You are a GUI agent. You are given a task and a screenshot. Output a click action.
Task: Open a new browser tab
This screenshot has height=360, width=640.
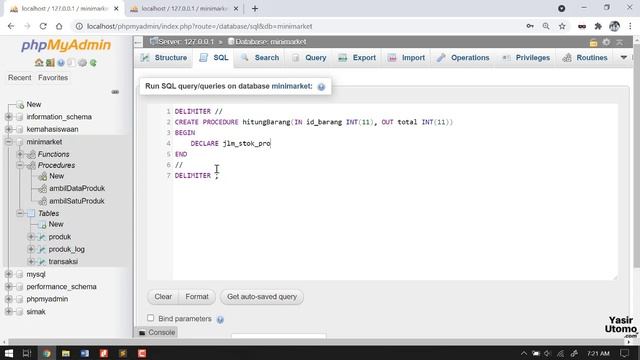(x=255, y=9)
